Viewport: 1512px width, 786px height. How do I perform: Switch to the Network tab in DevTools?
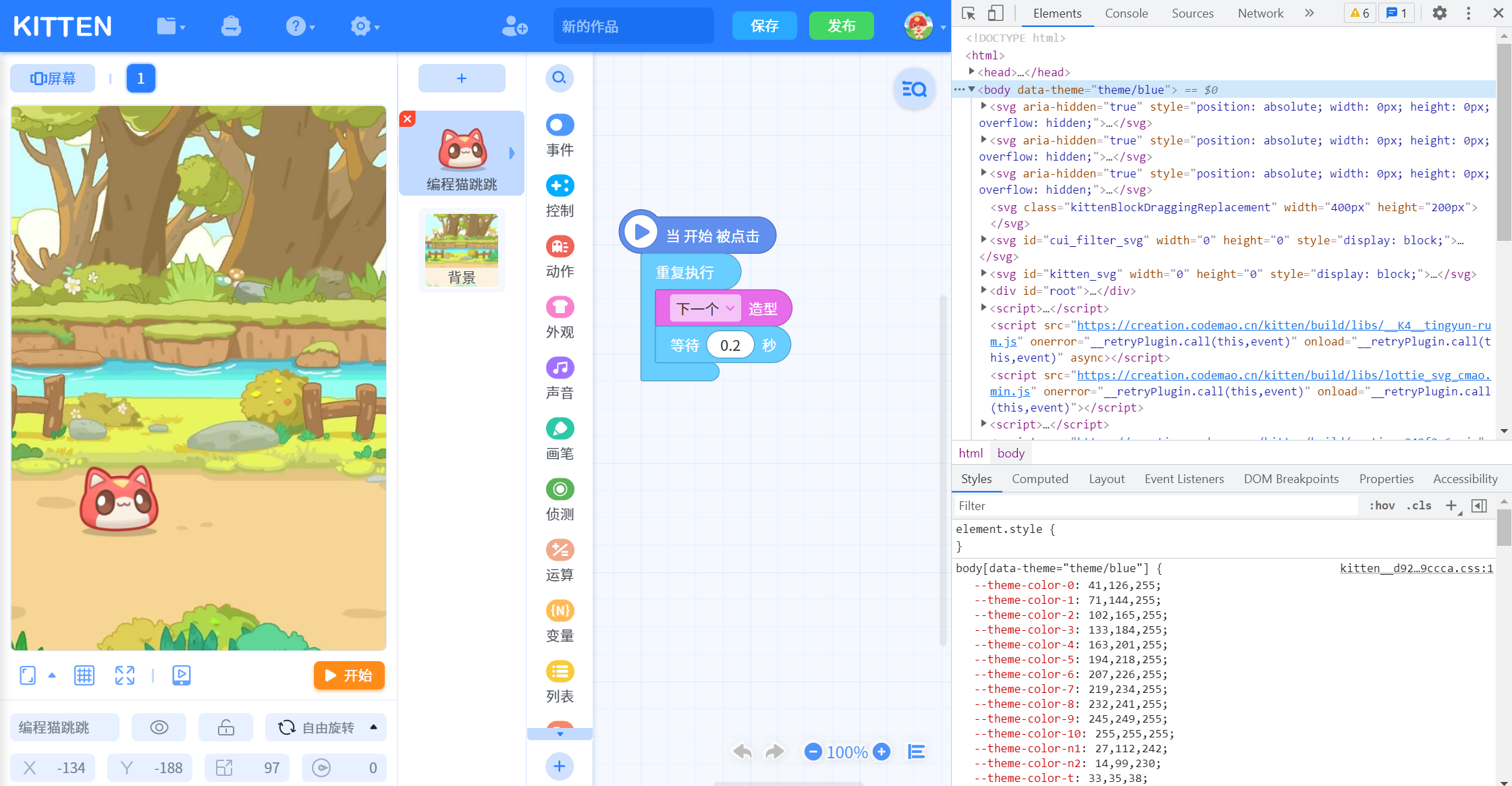coord(1260,13)
